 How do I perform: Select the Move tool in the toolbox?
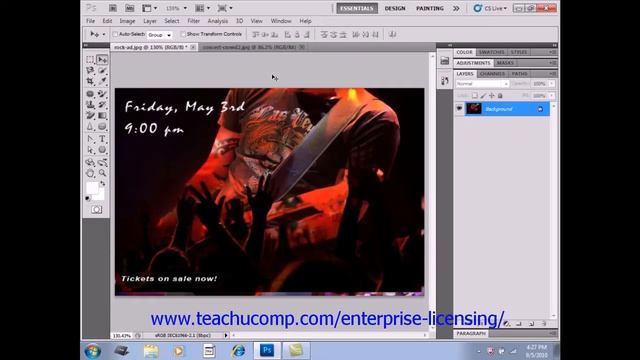pos(102,60)
